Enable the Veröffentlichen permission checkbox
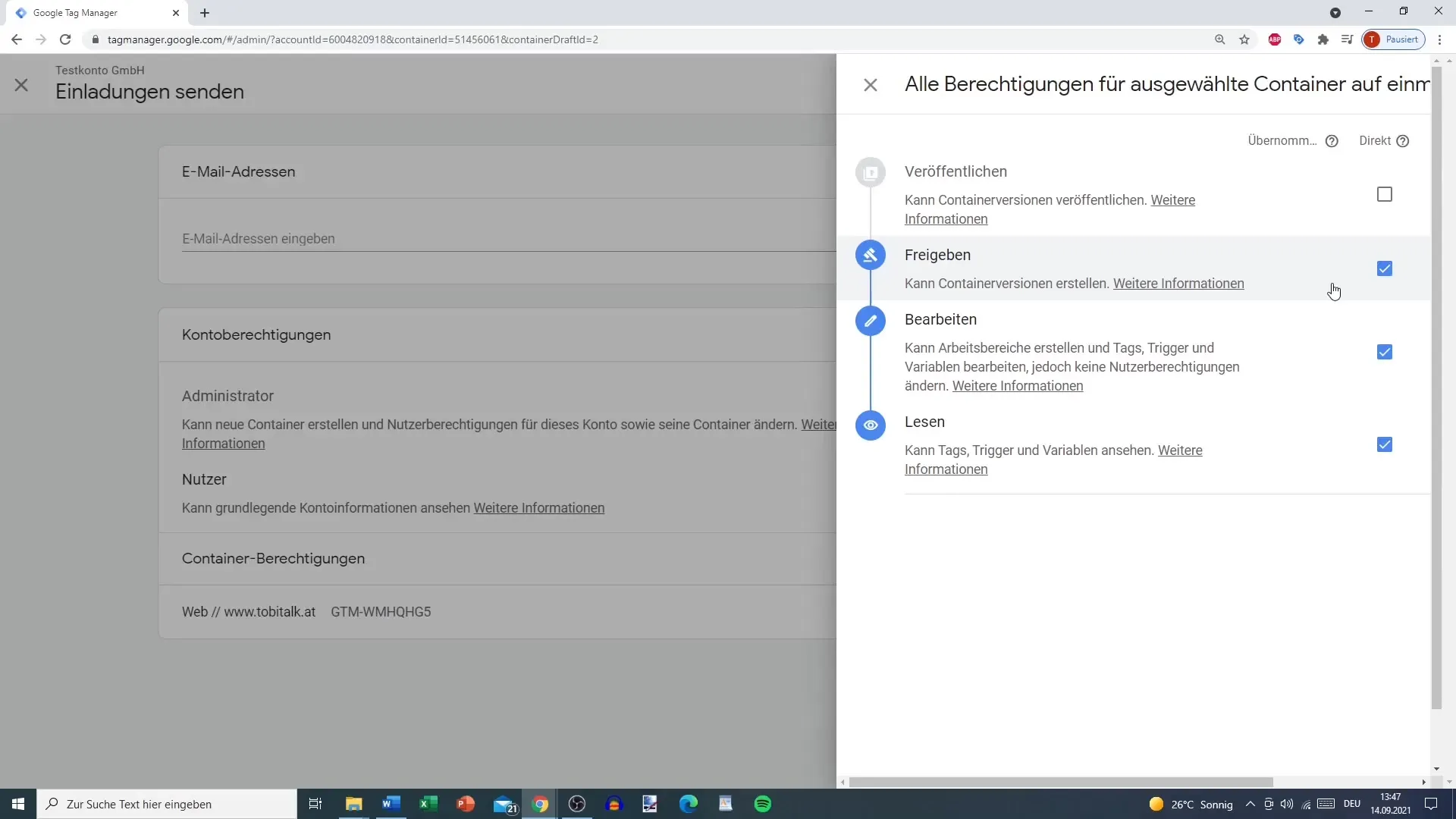Screen dimensions: 1456x819 [x=1385, y=194]
